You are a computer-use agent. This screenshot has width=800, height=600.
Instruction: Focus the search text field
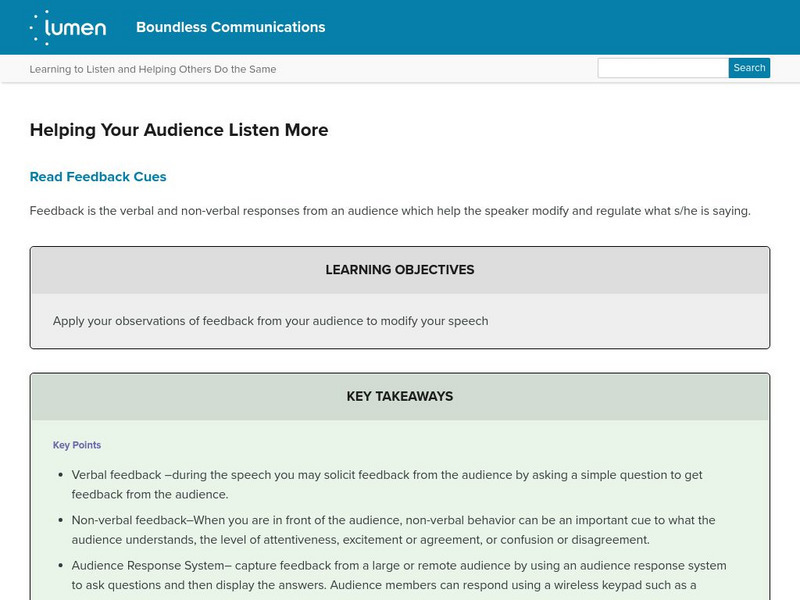coord(662,68)
